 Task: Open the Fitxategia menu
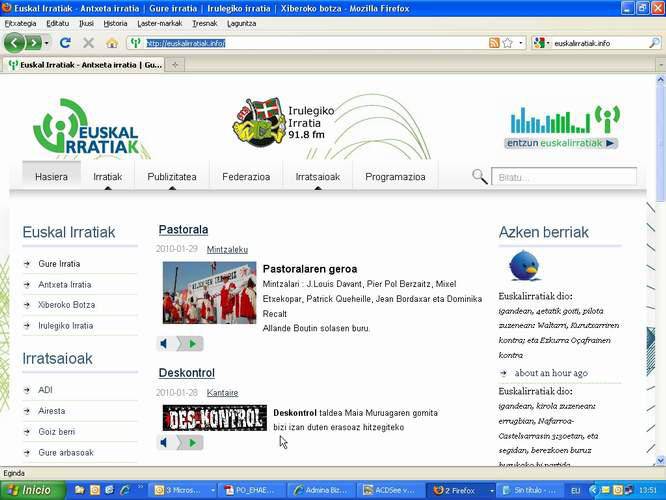click(x=20, y=24)
